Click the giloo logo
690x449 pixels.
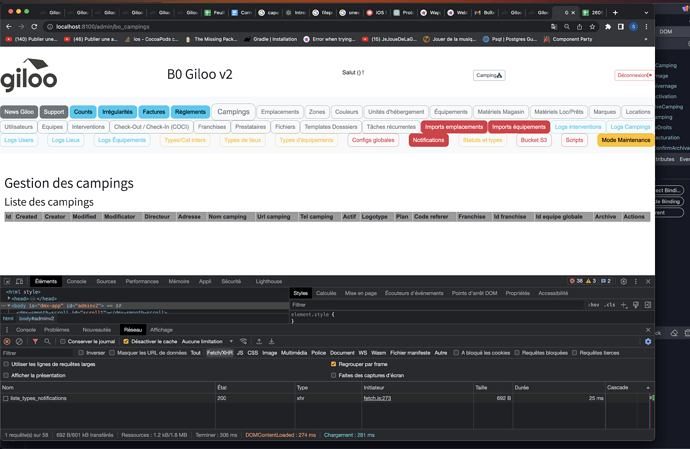29,75
